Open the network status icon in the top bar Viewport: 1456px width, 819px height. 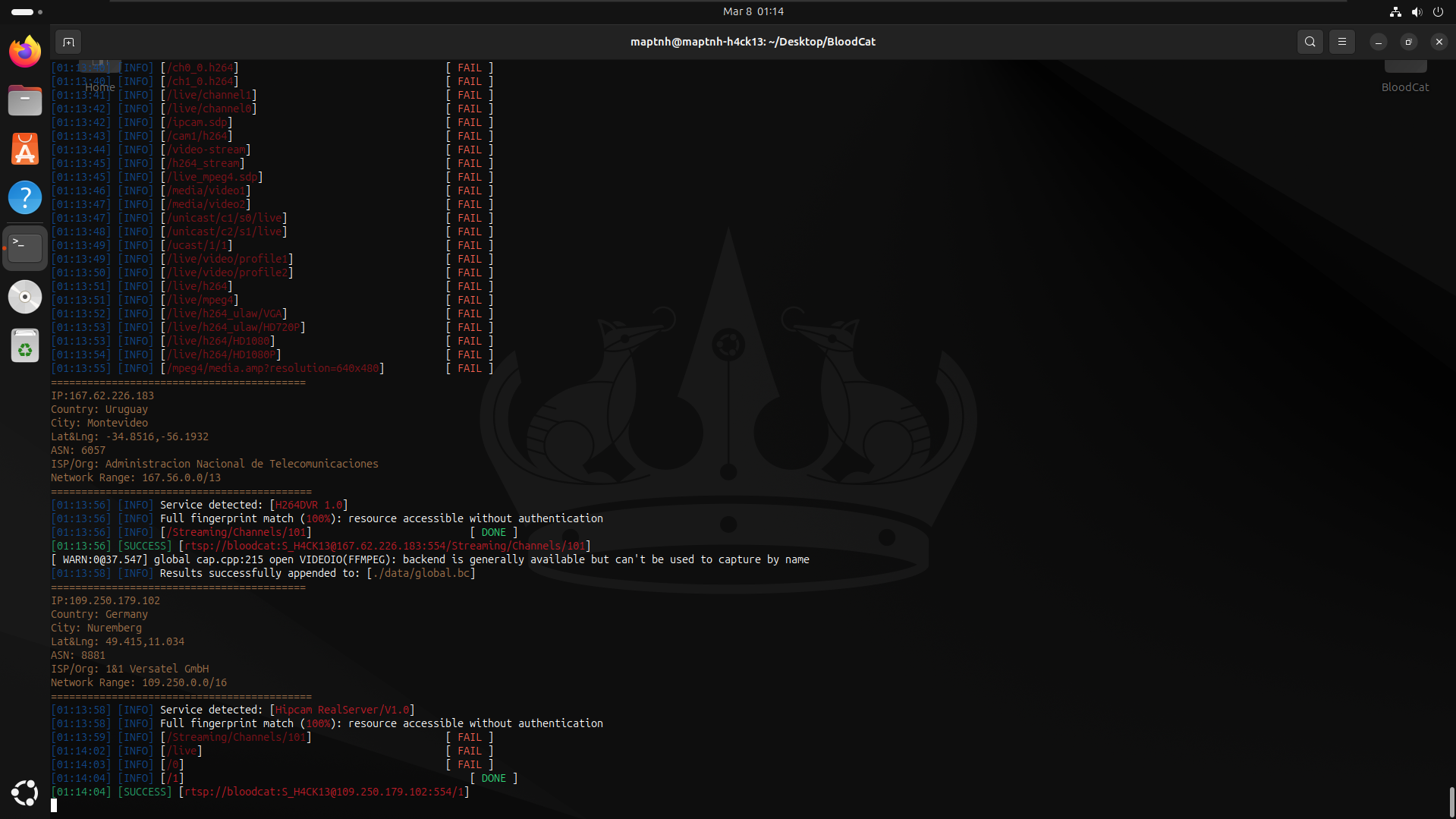click(1395, 11)
